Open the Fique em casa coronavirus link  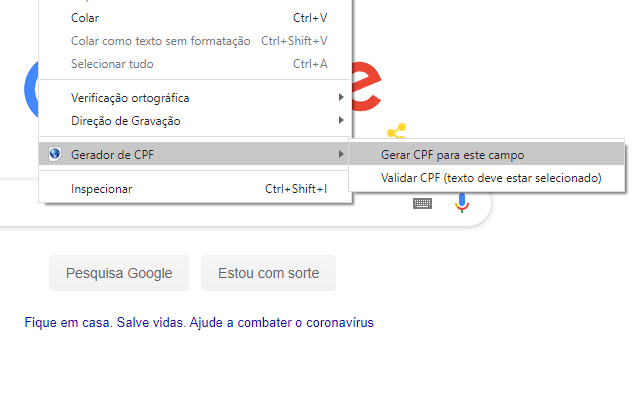pos(199,323)
